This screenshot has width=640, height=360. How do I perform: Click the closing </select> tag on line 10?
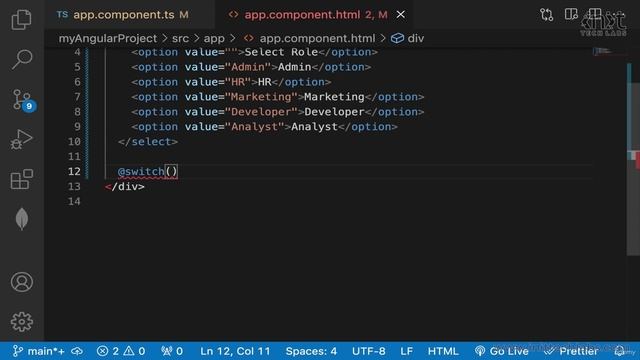point(148,142)
